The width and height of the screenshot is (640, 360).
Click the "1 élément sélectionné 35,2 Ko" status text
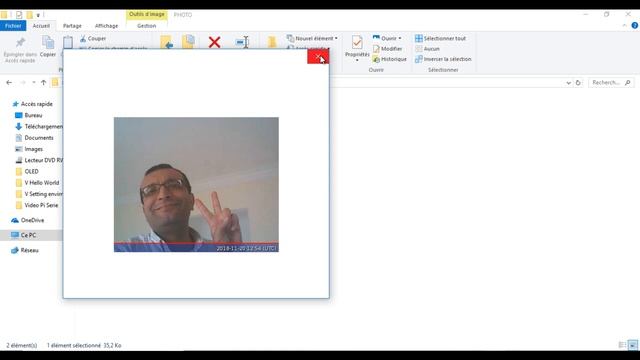84,345
